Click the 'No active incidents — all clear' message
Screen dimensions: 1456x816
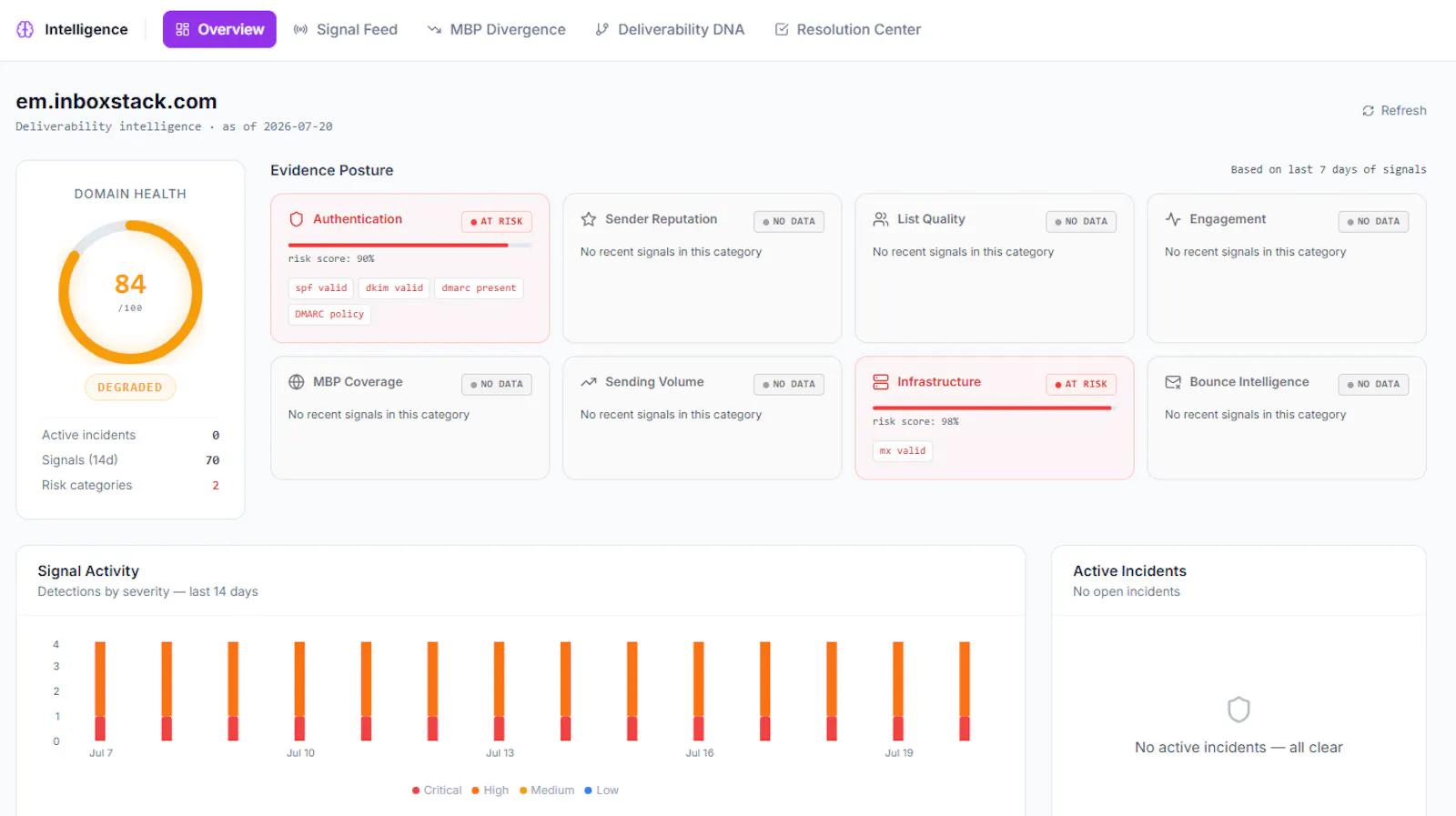(1239, 748)
